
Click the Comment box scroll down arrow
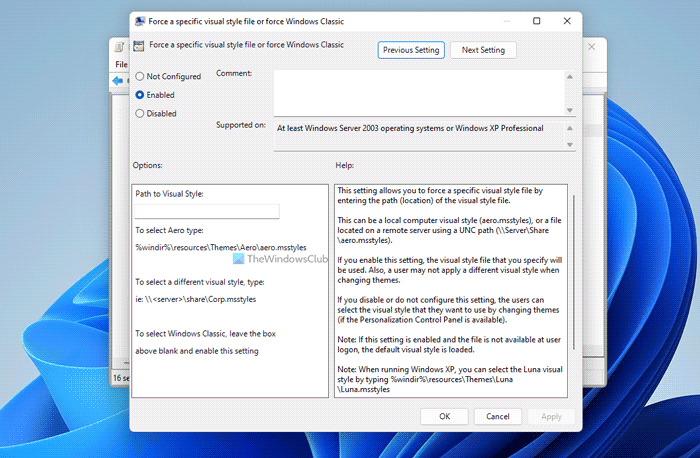(x=570, y=110)
